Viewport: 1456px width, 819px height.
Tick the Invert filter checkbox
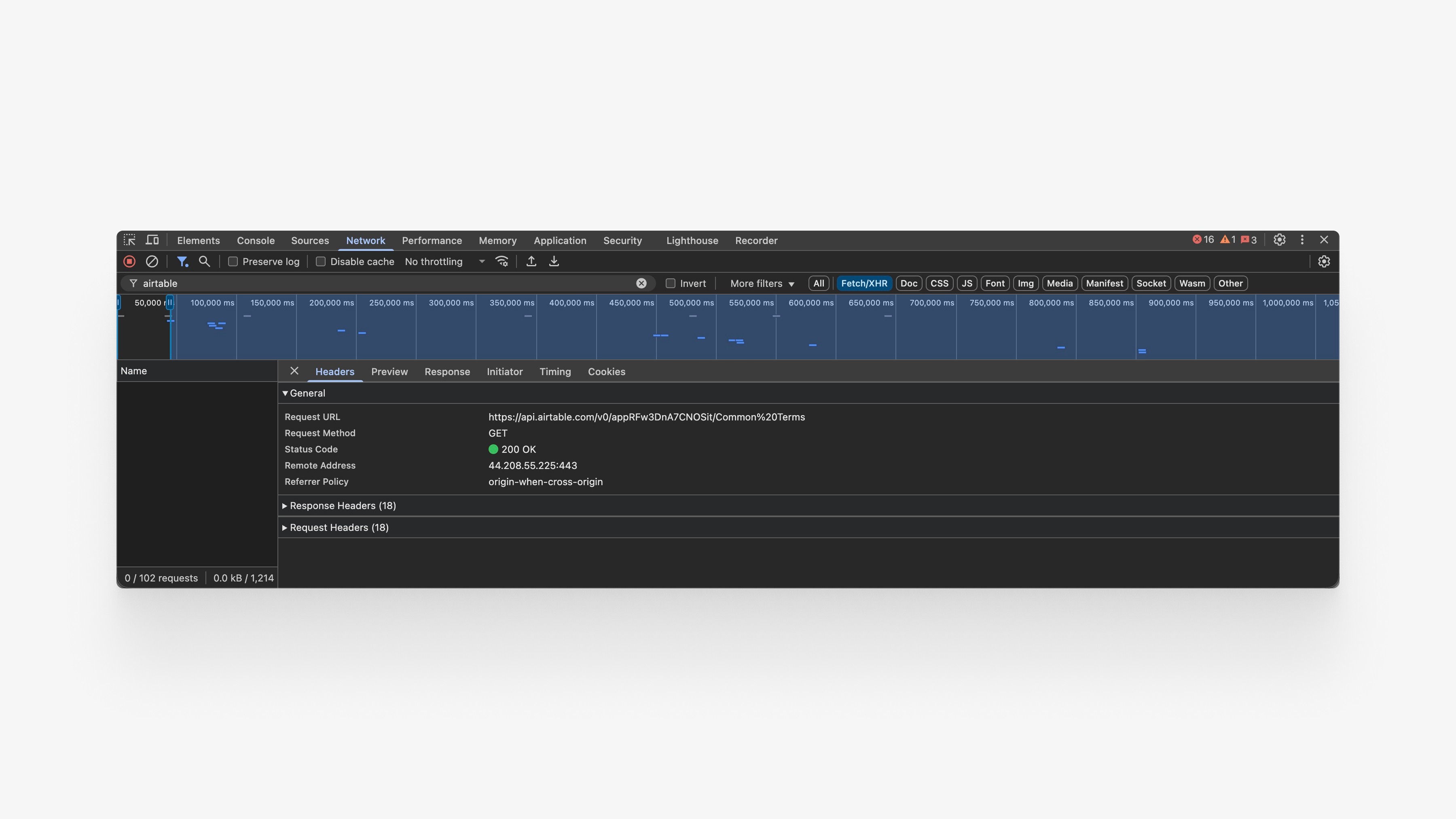pyautogui.click(x=670, y=283)
